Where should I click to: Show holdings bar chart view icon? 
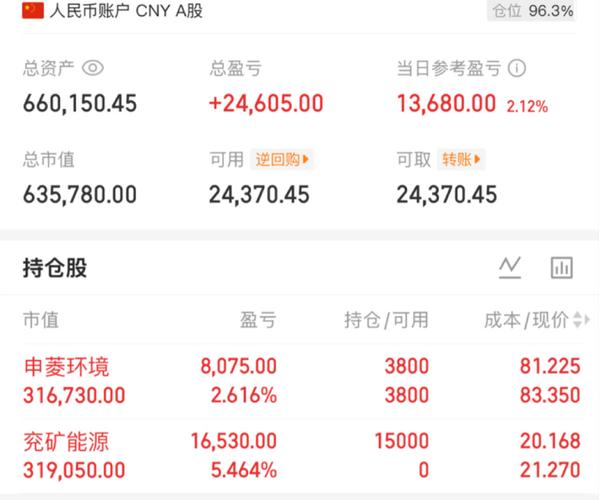coord(562,267)
